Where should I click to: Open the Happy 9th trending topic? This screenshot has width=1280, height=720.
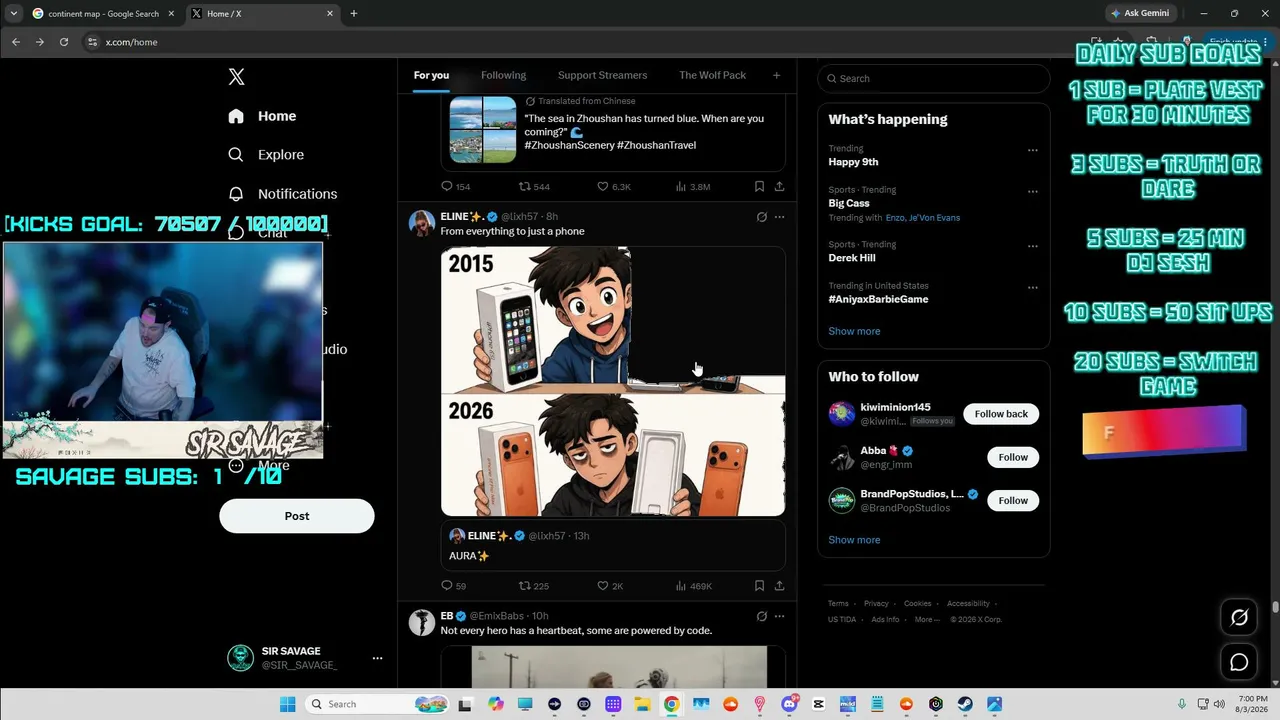[853, 162]
